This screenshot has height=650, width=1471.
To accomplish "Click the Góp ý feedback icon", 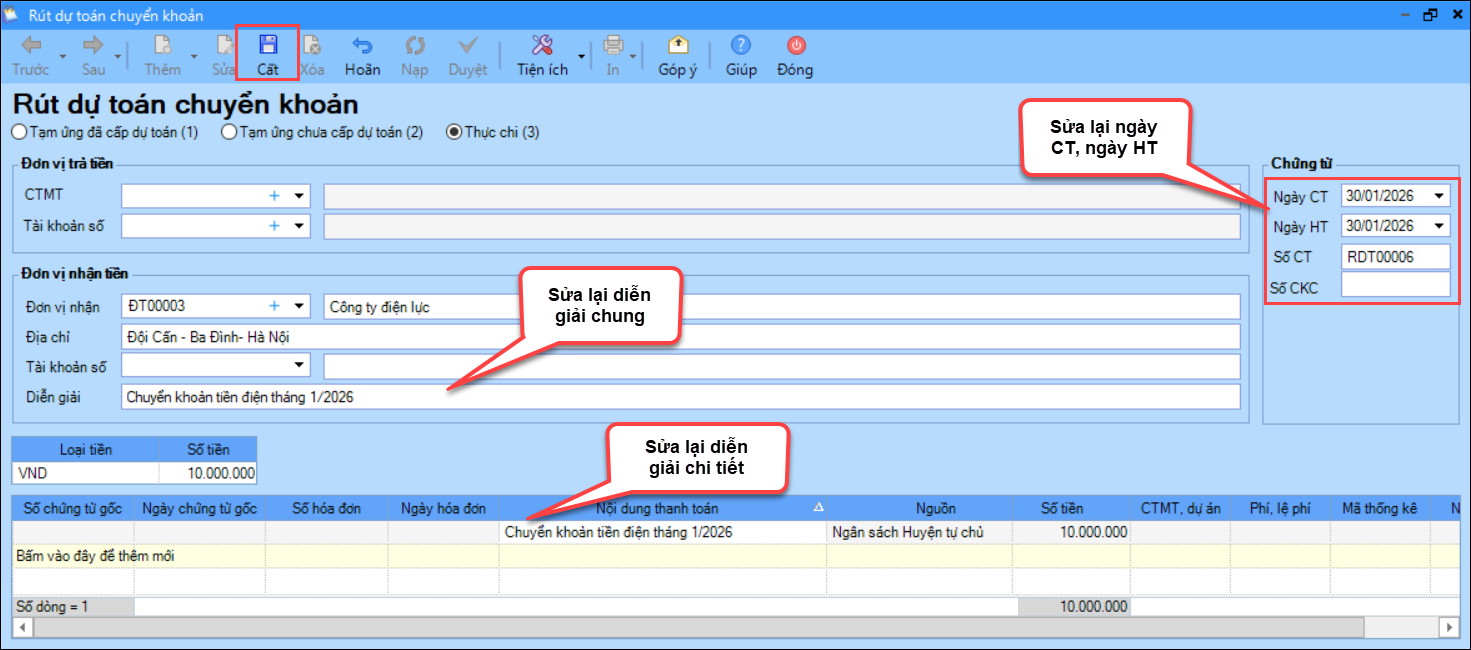I will 677,46.
